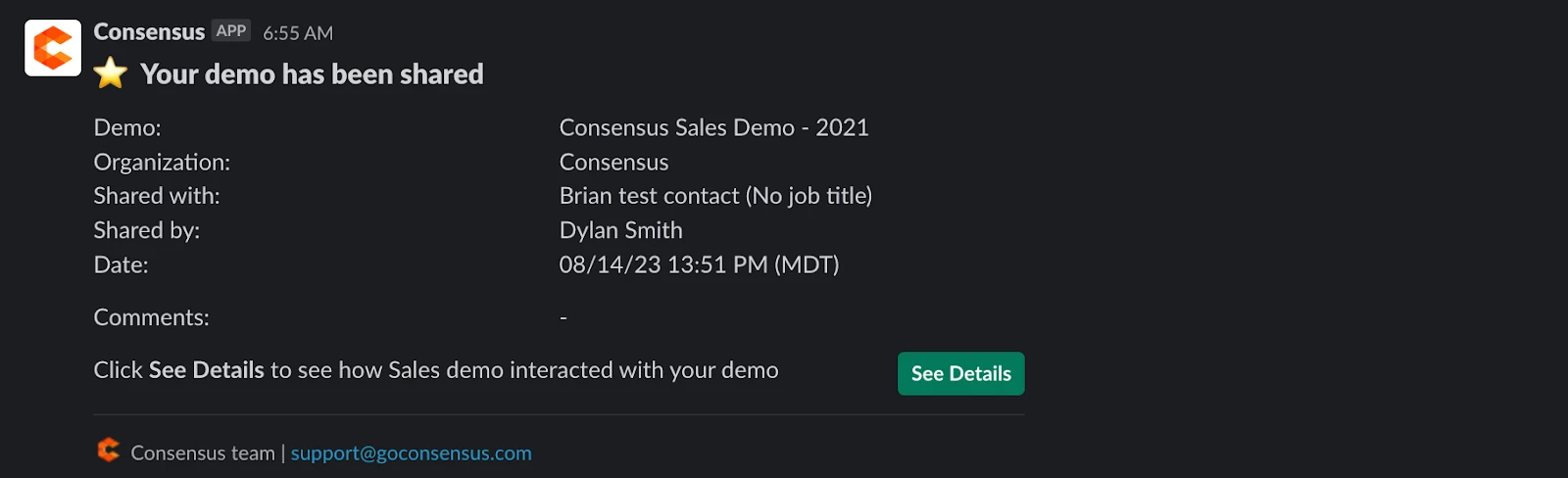This screenshot has height=478, width=1568.
Task: Click the star emoji in the heading
Action: coord(111,73)
